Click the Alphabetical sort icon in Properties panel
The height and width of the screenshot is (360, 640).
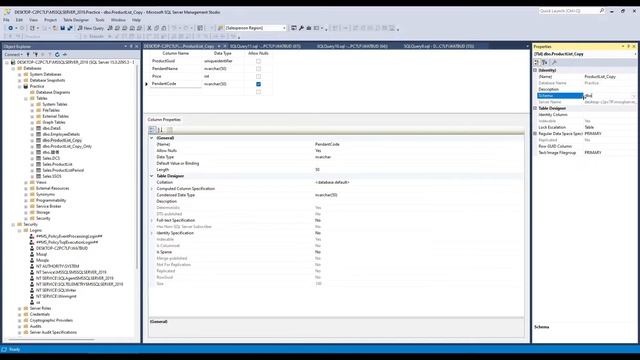[x=544, y=62]
